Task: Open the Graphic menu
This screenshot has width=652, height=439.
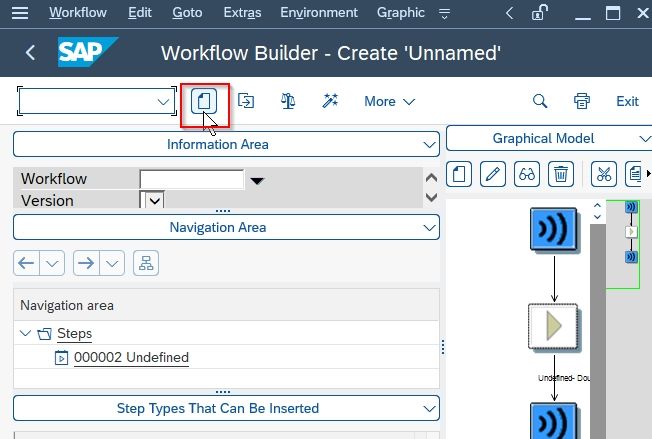Action: pyautogui.click(x=400, y=13)
